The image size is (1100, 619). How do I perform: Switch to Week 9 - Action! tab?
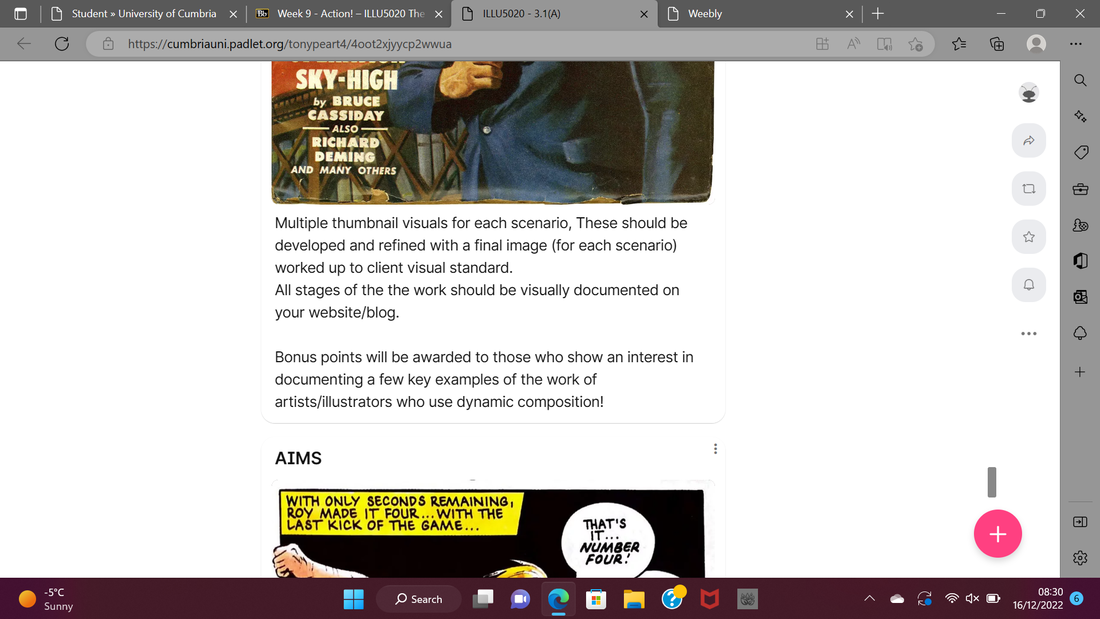[349, 13]
